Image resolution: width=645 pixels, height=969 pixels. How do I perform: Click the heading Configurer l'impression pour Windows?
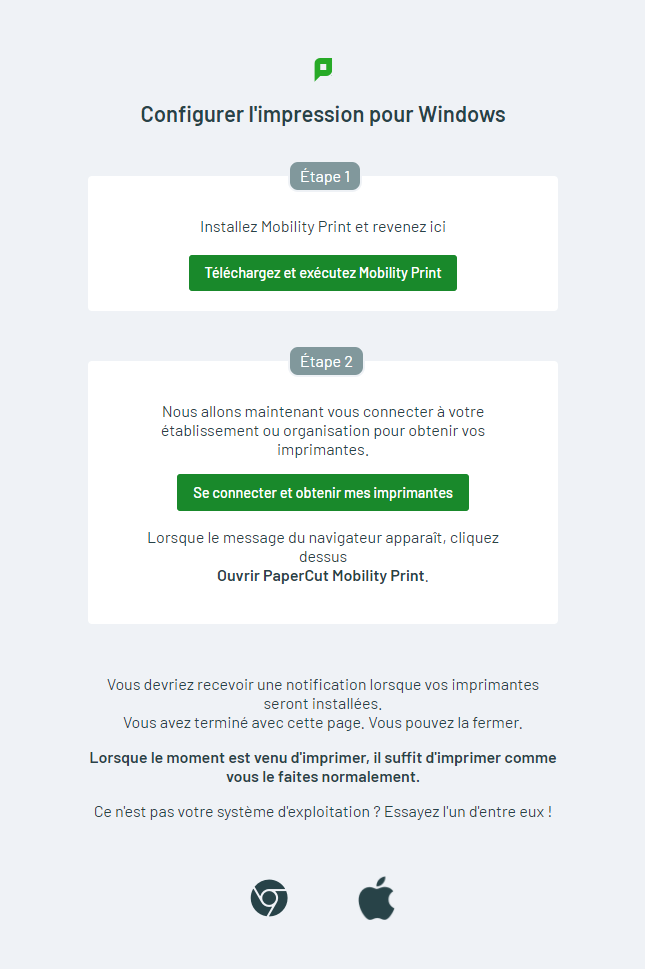[323, 114]
